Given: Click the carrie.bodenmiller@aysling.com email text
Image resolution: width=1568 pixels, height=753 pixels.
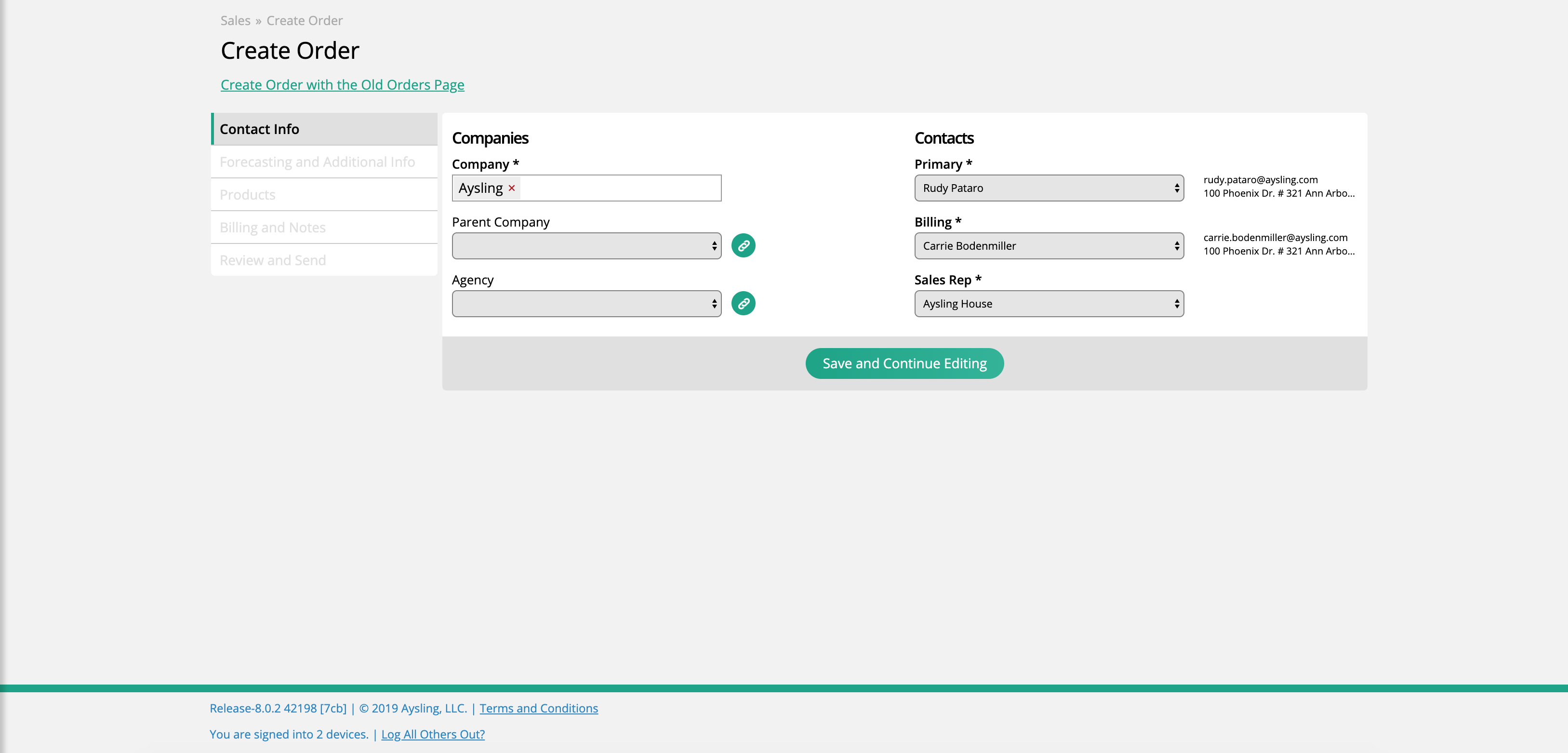Looking at the screenshot, I should coord(1275,237).
